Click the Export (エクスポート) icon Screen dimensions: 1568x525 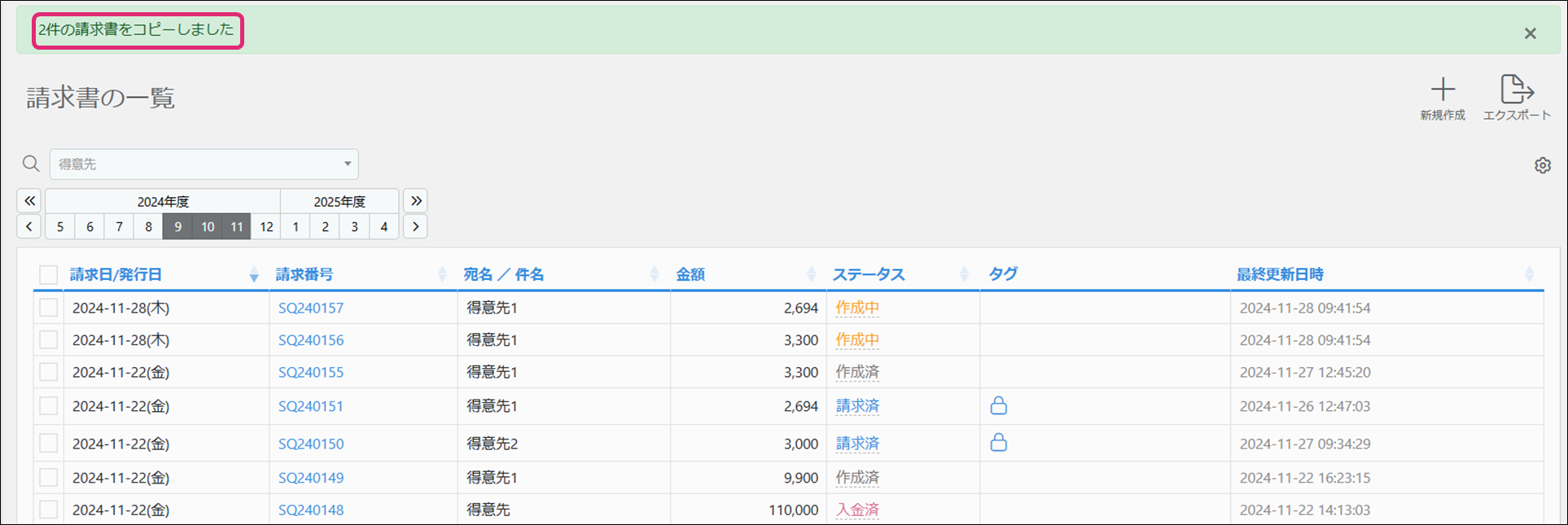coord(1516,90)
